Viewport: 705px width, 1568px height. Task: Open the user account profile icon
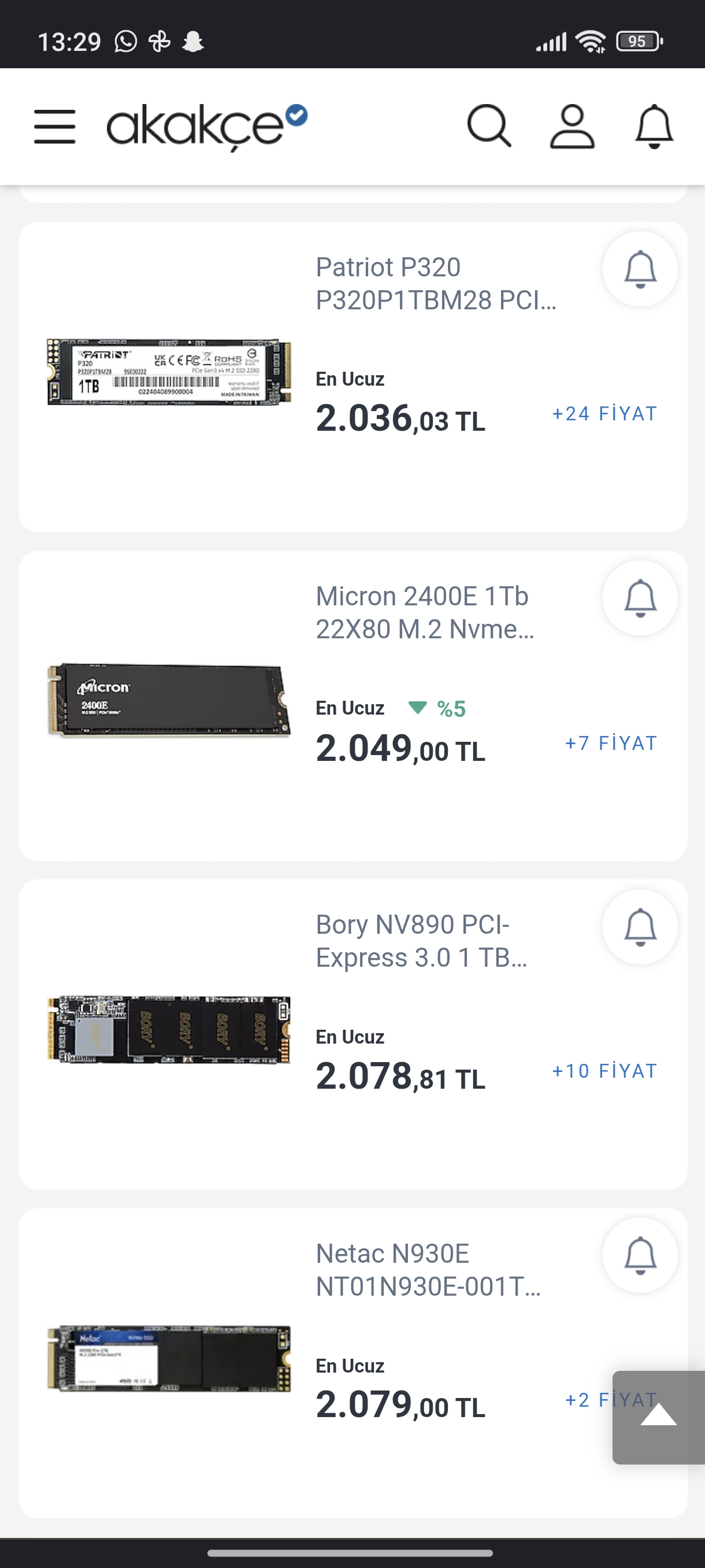point(572,126)
